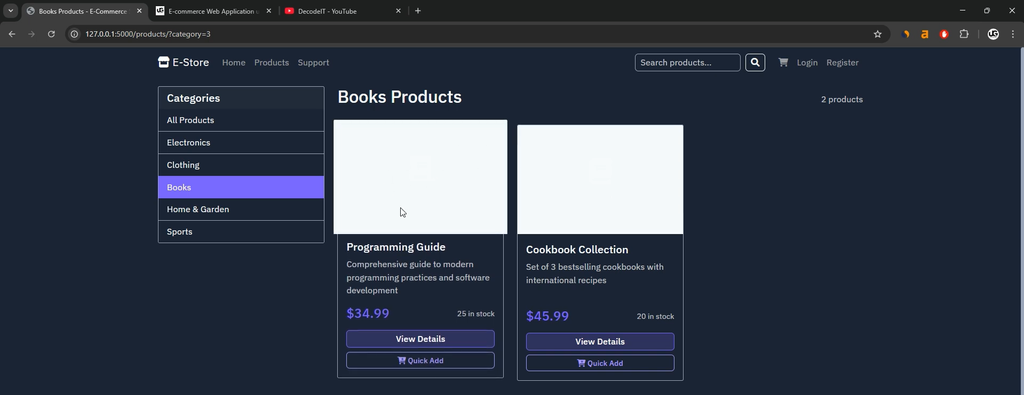Click the Categories panel header
The image size is (1024, 395).
pos(241,98)
